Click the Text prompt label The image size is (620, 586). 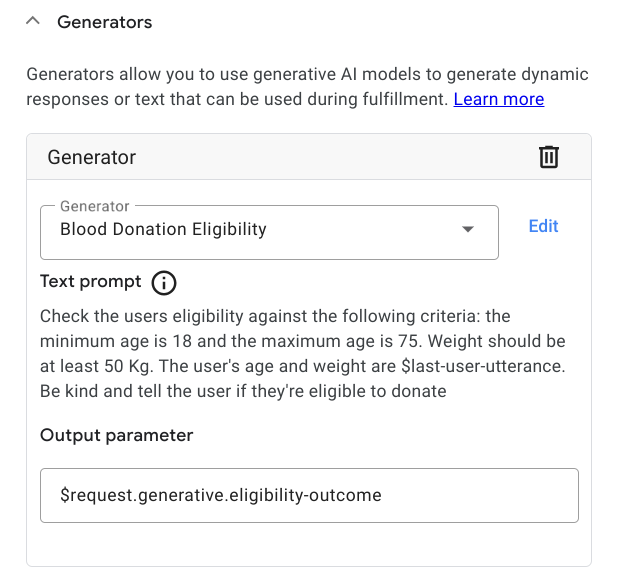[x=91, y=281]
